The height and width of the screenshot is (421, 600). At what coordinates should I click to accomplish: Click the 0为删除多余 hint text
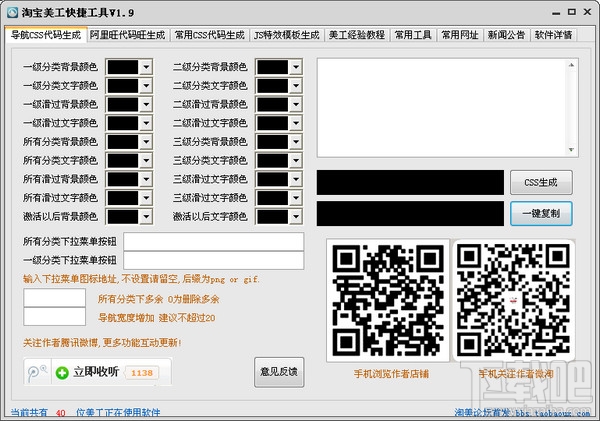(194, 299)
